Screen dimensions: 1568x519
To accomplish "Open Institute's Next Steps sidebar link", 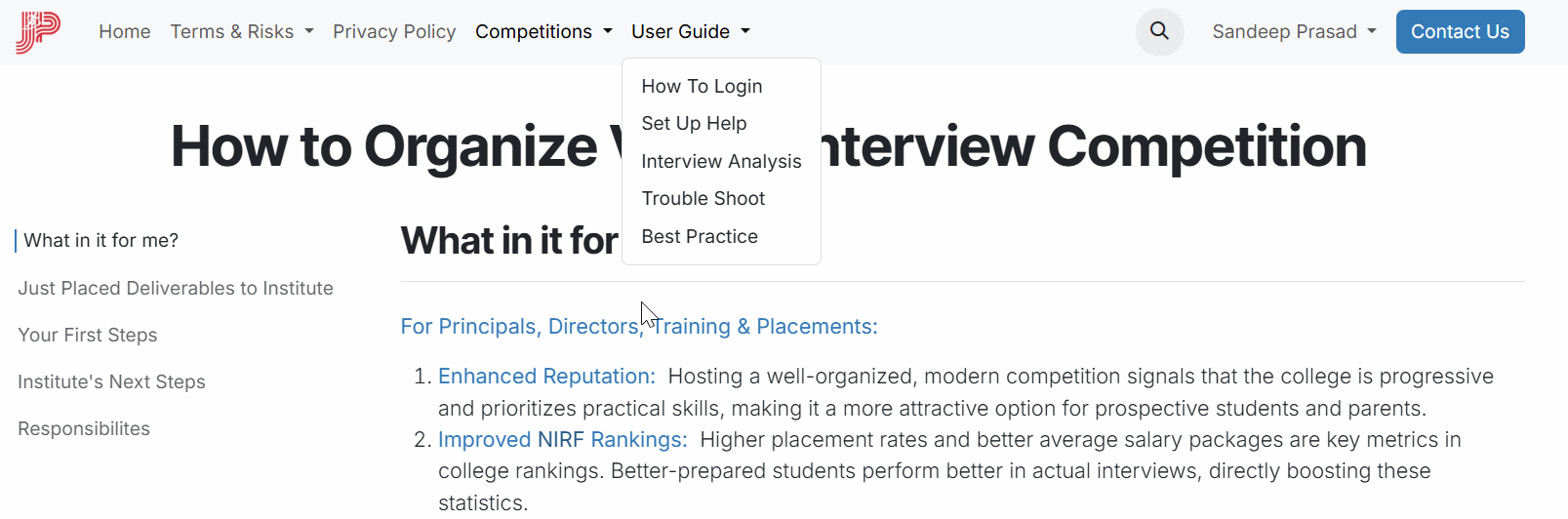I will click(x=111, y=382).
